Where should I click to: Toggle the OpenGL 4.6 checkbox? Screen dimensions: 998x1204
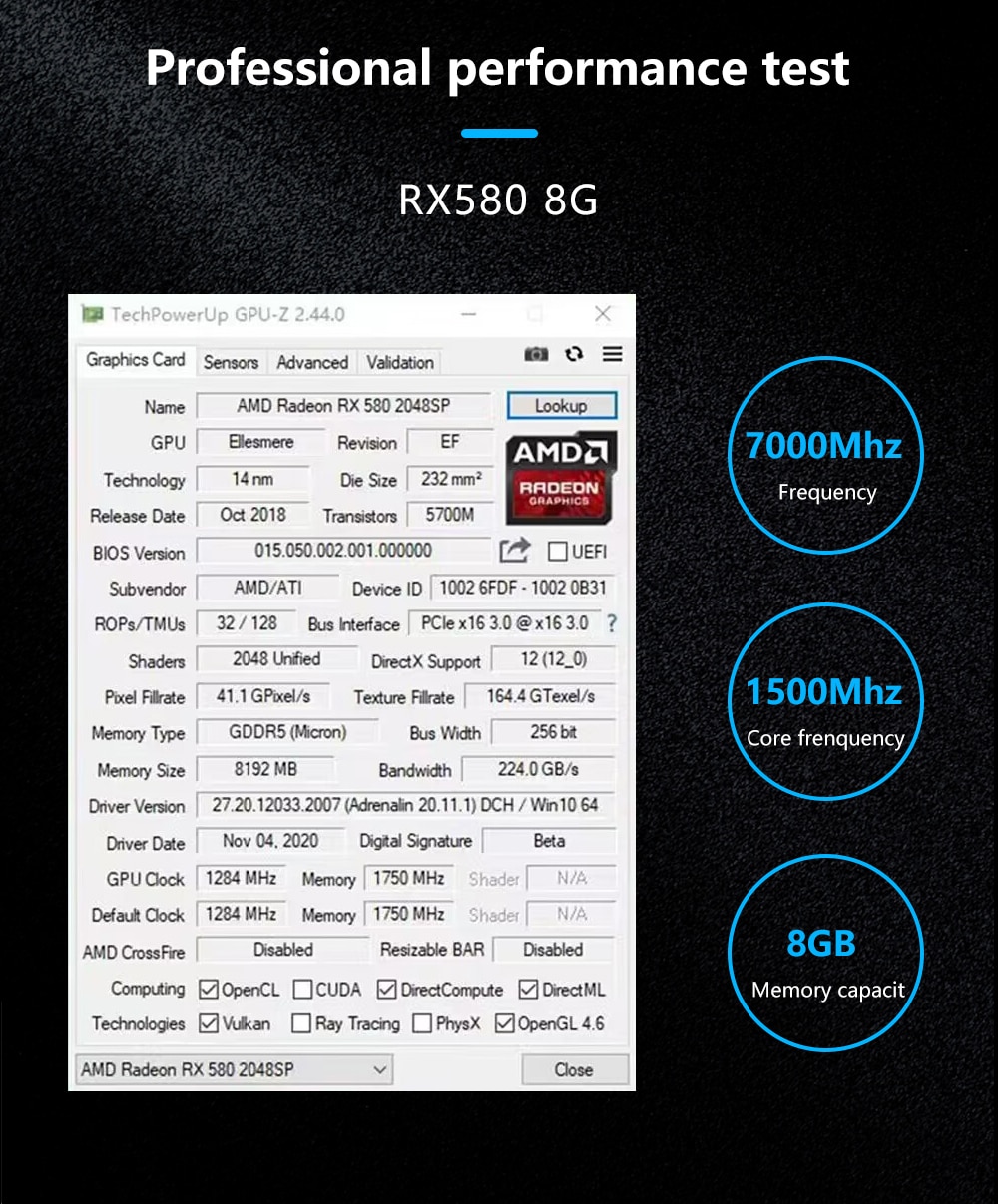pos(504,1023)
